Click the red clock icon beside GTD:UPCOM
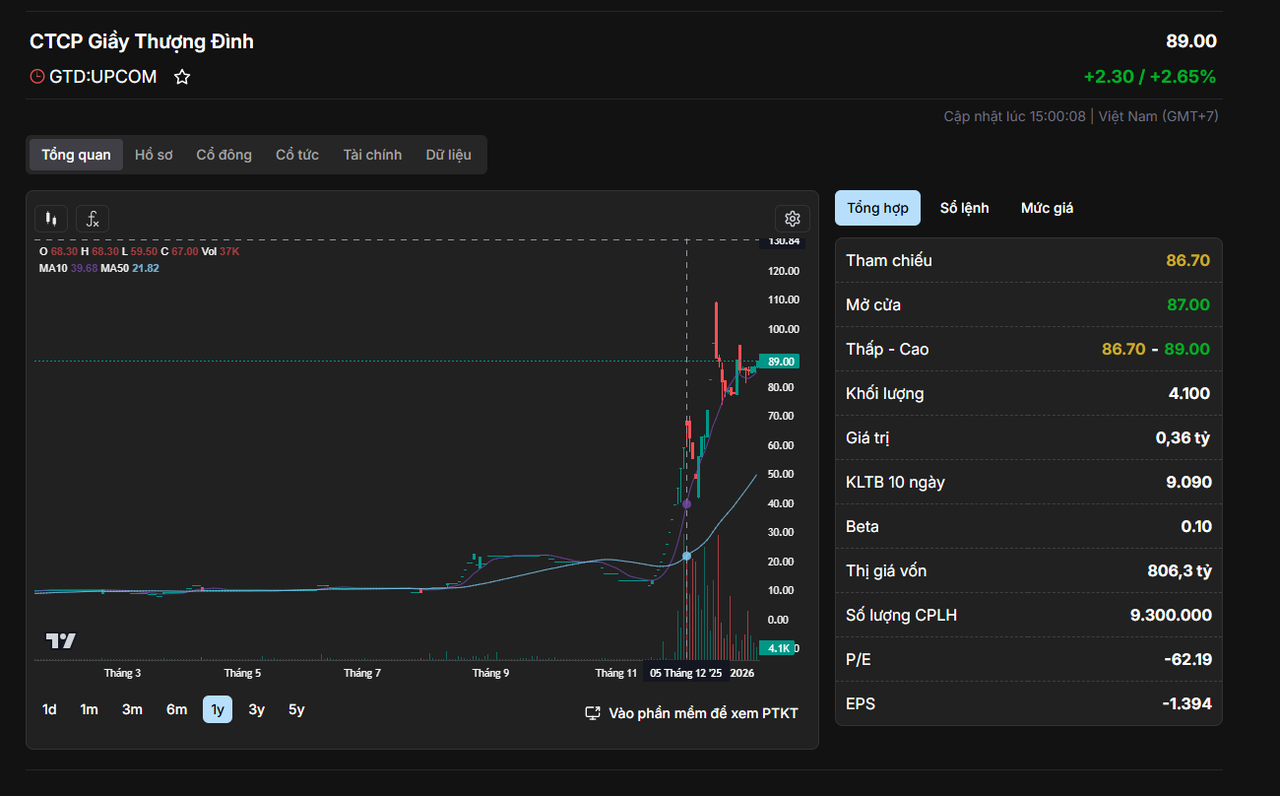 [x=37, y=77]
